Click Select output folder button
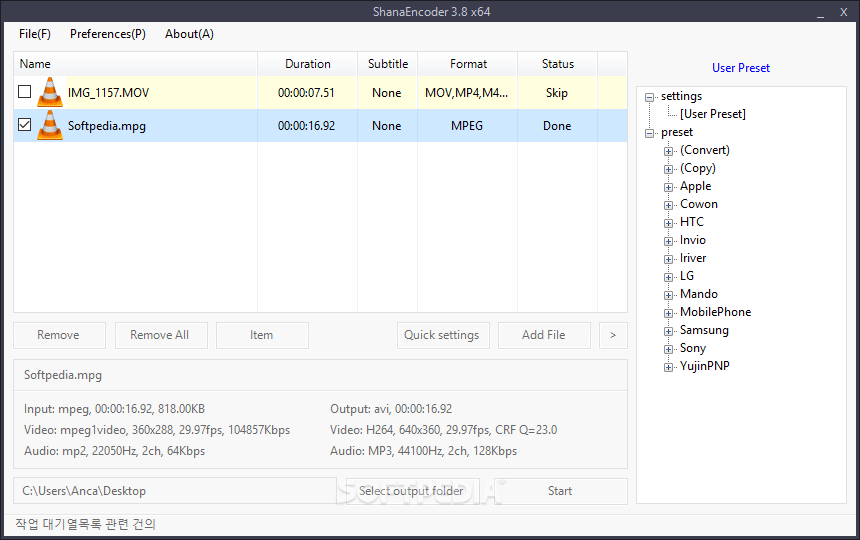This screenshot has width=860, height=540. pyautogui.click(x=411, y=491)
